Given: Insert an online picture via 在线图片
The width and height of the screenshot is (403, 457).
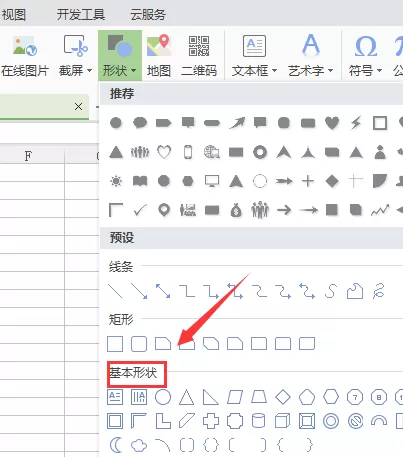Looking at the screenshot, I should click(x=25, y=56).
